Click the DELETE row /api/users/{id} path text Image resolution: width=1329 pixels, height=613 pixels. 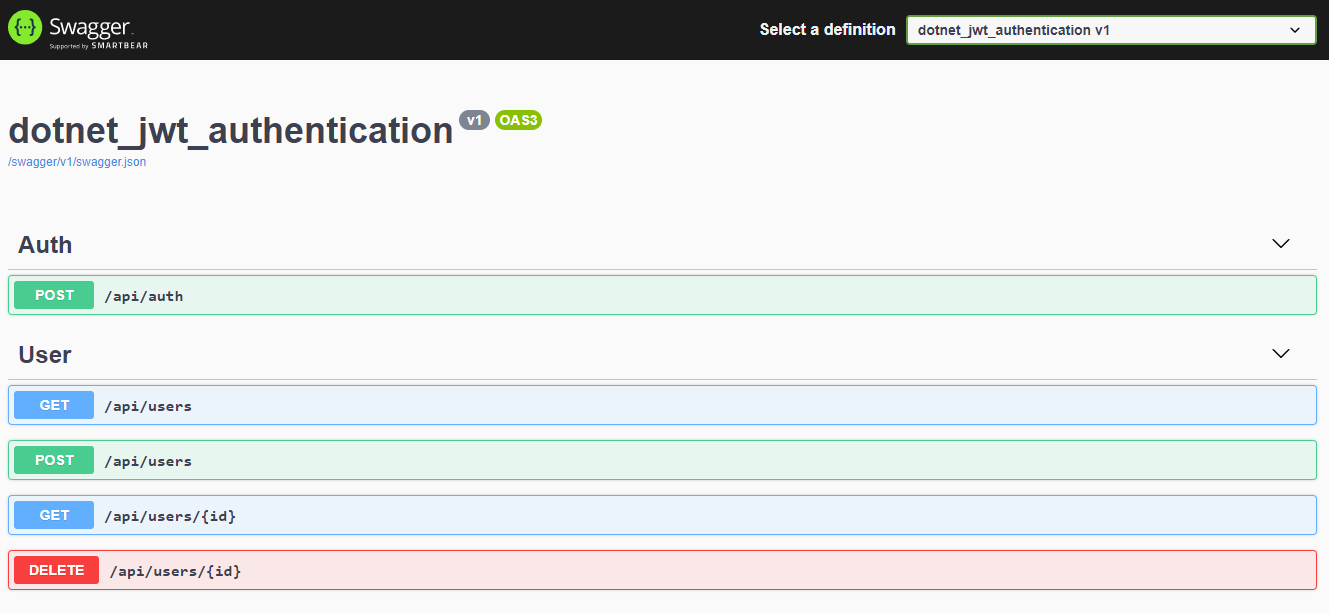(x=175, y=571)
